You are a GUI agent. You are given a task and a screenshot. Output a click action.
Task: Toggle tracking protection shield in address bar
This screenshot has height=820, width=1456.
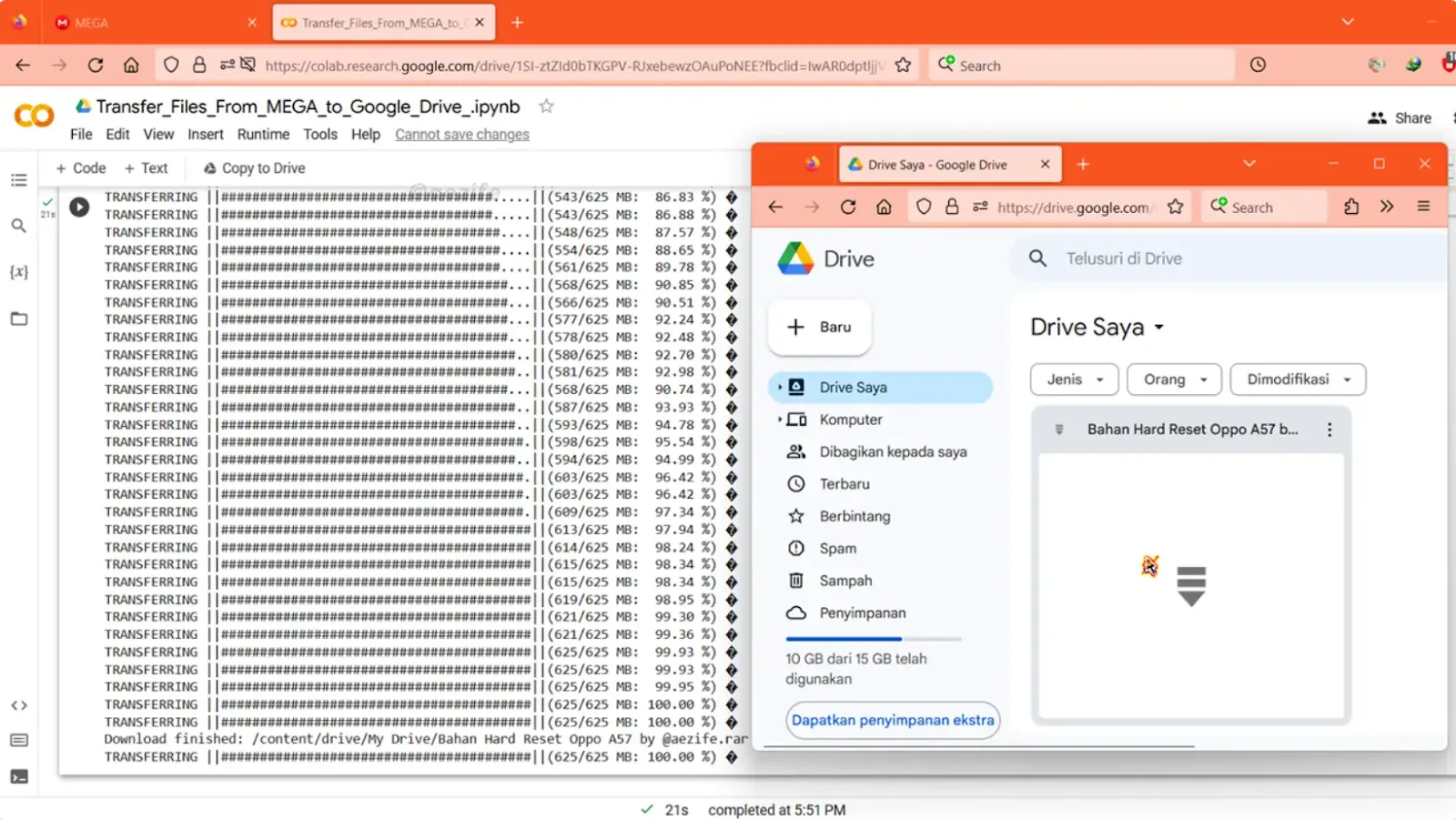pyautogui.click(x=171, y=65)
